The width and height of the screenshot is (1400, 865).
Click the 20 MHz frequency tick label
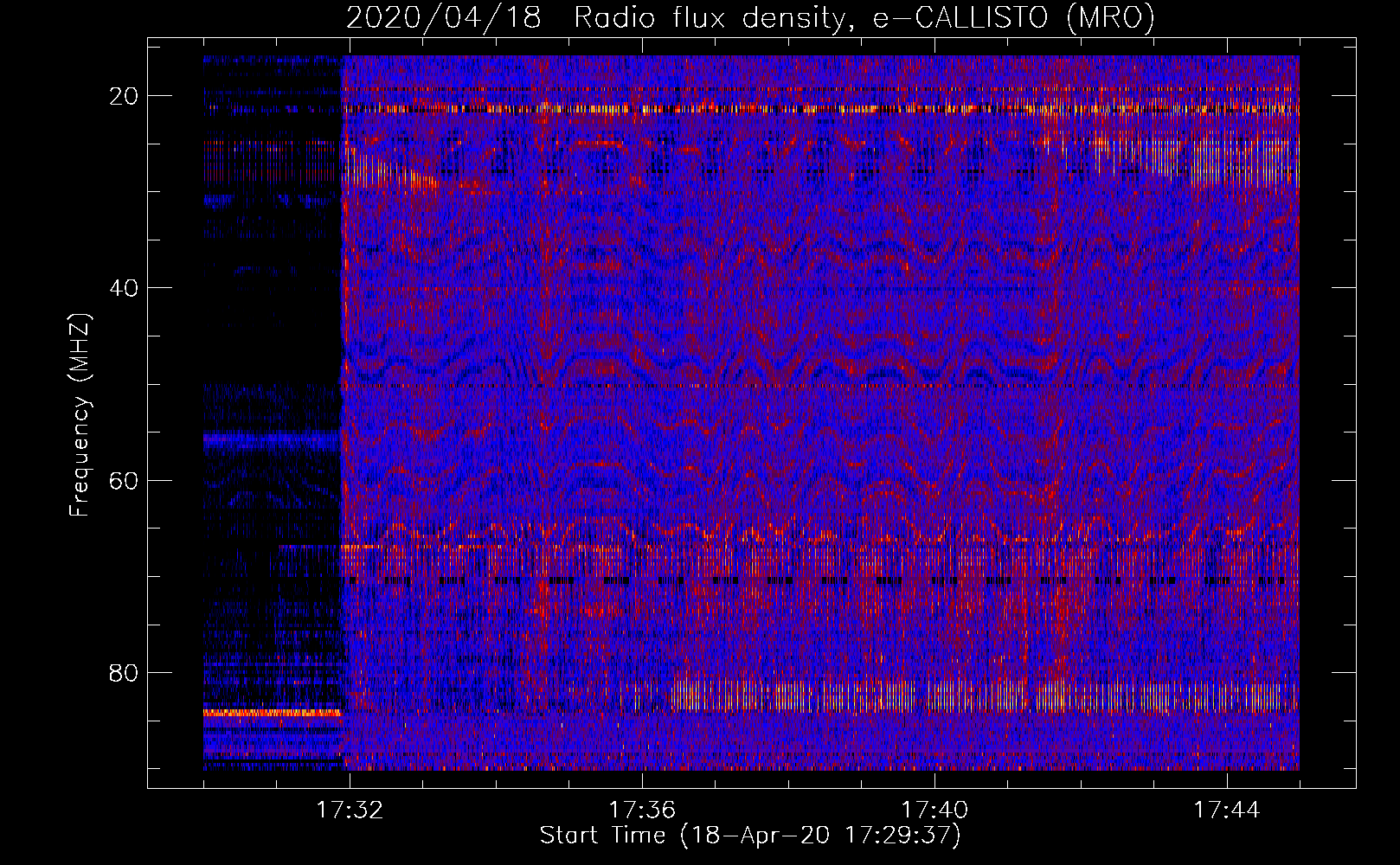pyautogui.click(x=124, y=96)
